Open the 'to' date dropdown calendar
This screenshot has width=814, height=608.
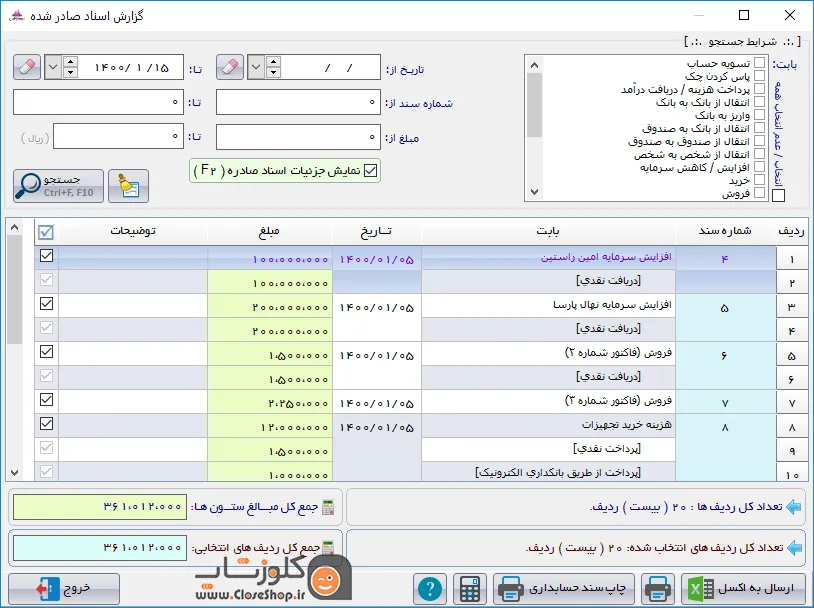point(53,67)
